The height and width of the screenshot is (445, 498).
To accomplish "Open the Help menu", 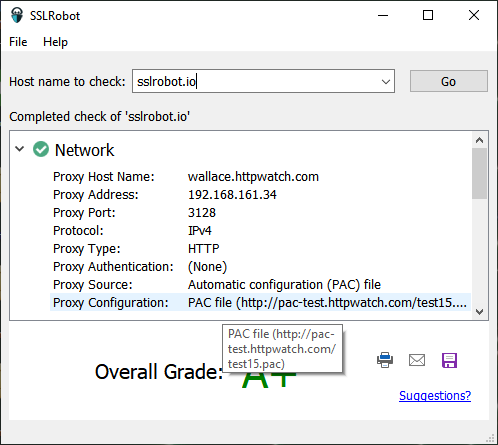I will pos(55,42).
